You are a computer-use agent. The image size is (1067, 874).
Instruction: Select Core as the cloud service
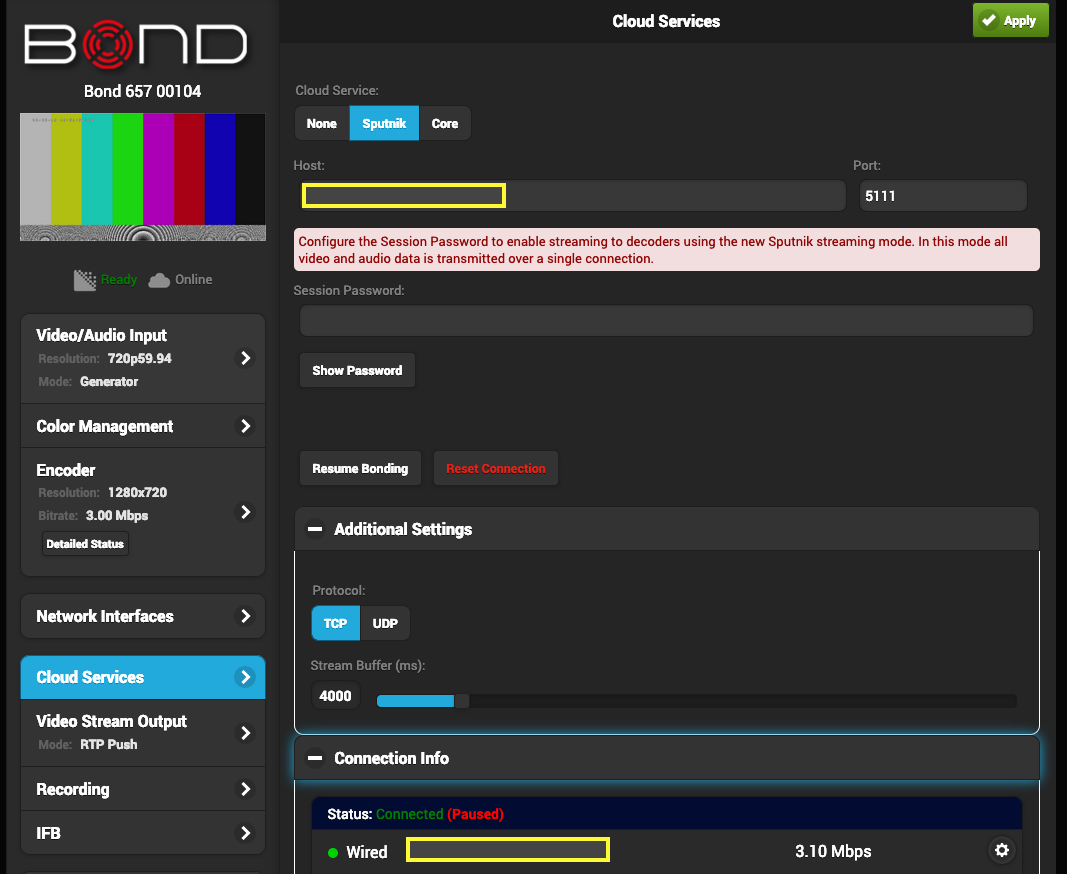(445, 124)
